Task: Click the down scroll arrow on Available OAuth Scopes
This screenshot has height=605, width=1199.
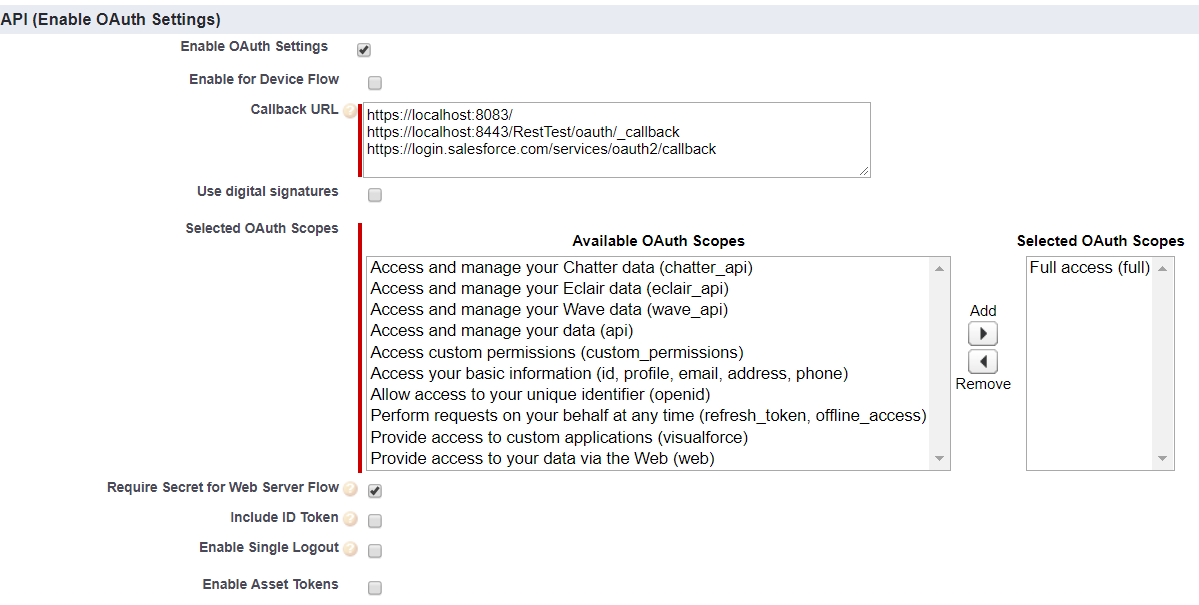Action: tap(938, 458)
